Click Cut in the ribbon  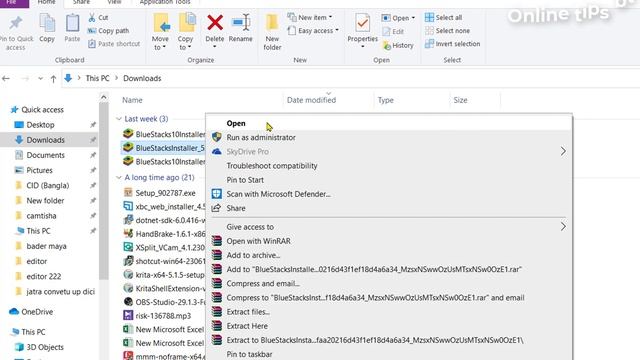[98, 18]
